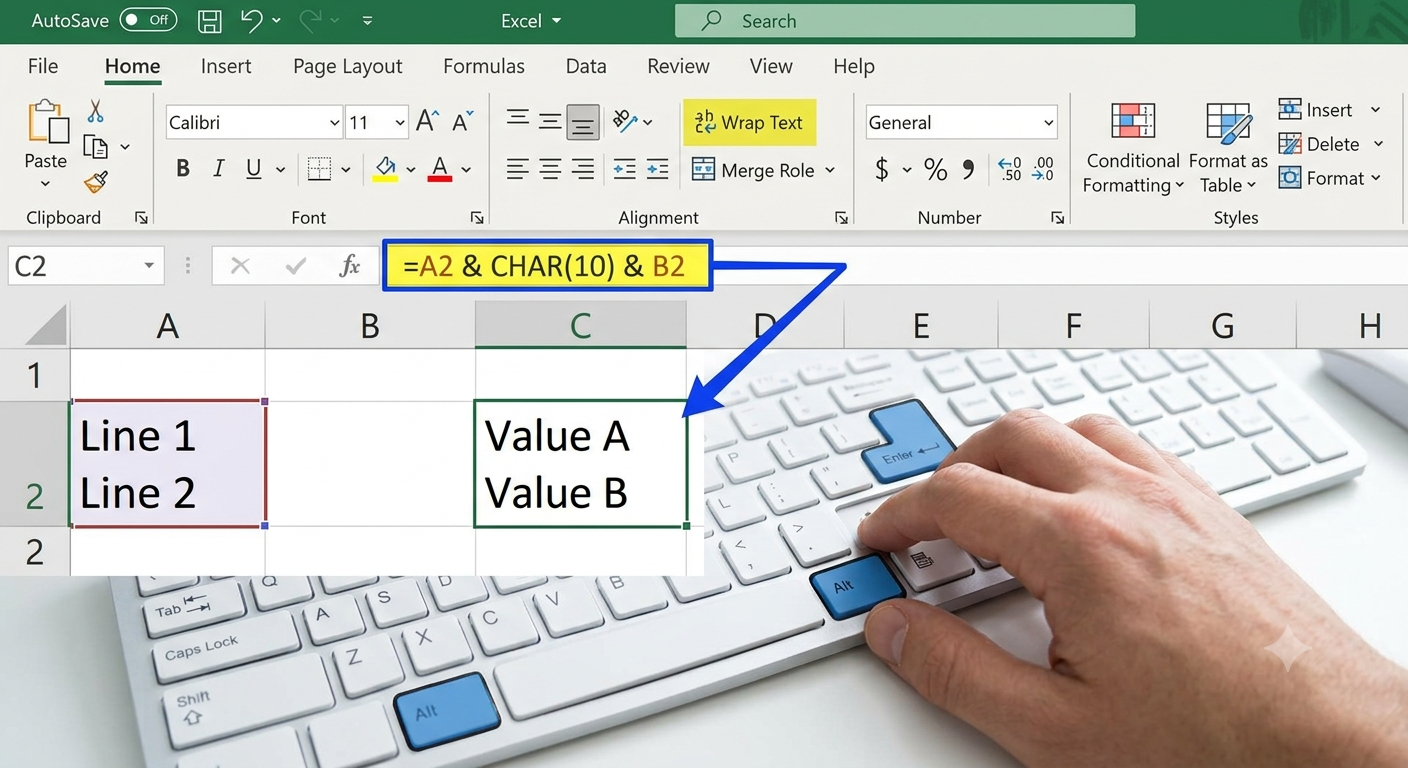Click Increase Indent icon
1408x768 pixels.
tap(657, 169)
